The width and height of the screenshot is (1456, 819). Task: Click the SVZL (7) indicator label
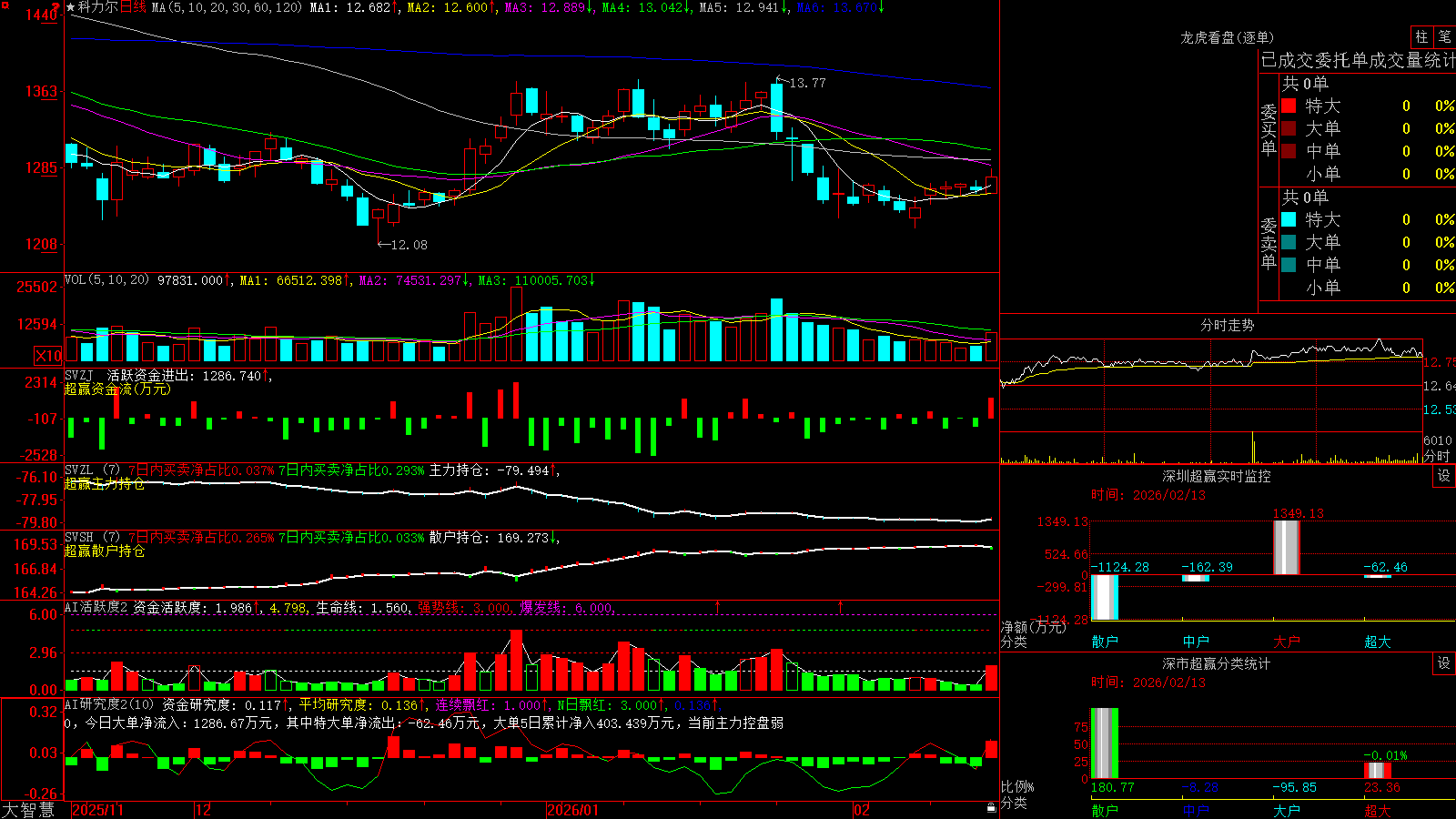(x=92, y=470)
